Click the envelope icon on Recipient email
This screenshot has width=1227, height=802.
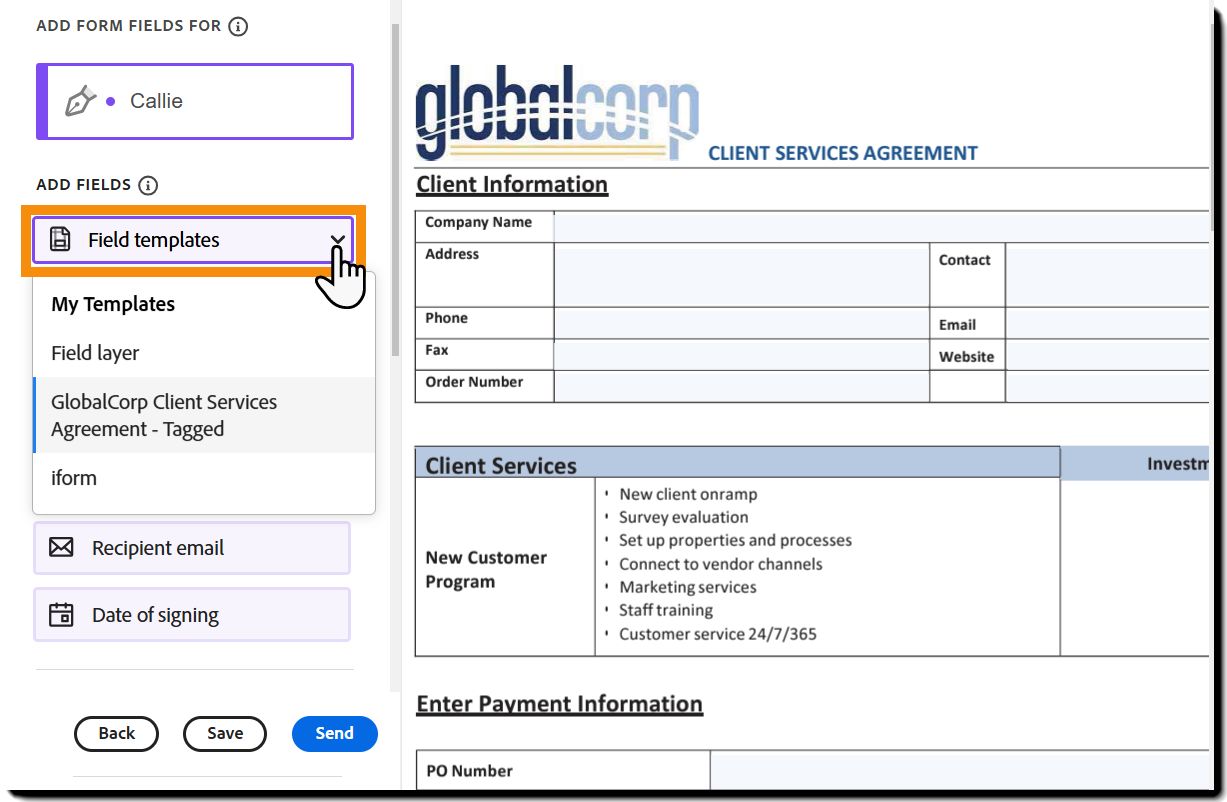(x=61, y=548)
